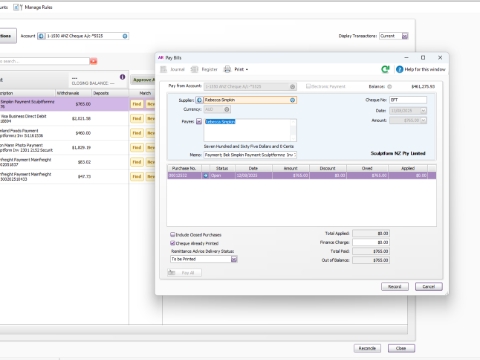
Task: Clear the search with the red X icon
Action: pos(93,61)
